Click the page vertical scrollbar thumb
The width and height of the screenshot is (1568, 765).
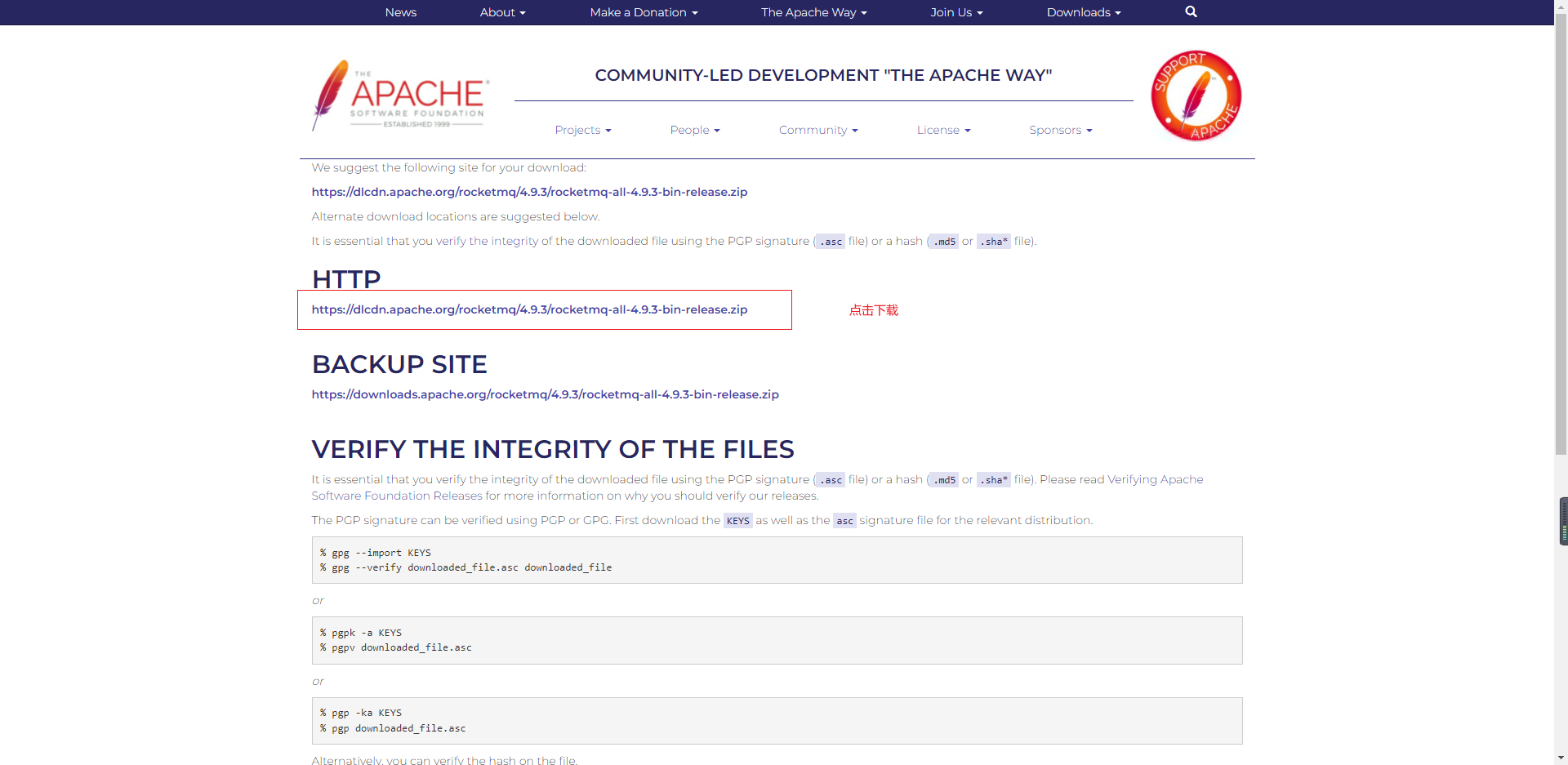point(1561,237)
